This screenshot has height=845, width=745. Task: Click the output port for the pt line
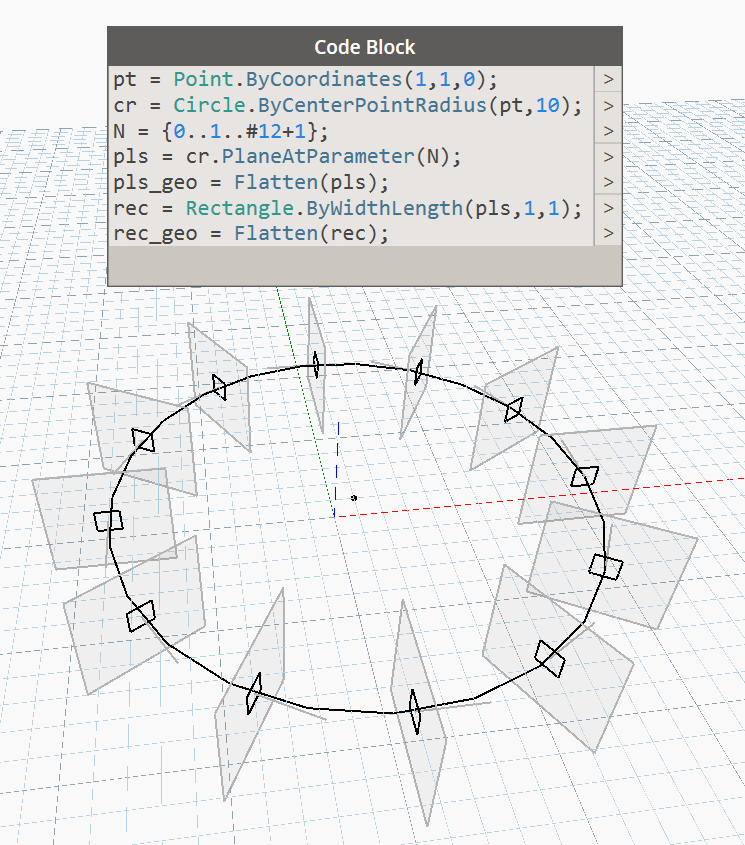click(x=609, y=79)
